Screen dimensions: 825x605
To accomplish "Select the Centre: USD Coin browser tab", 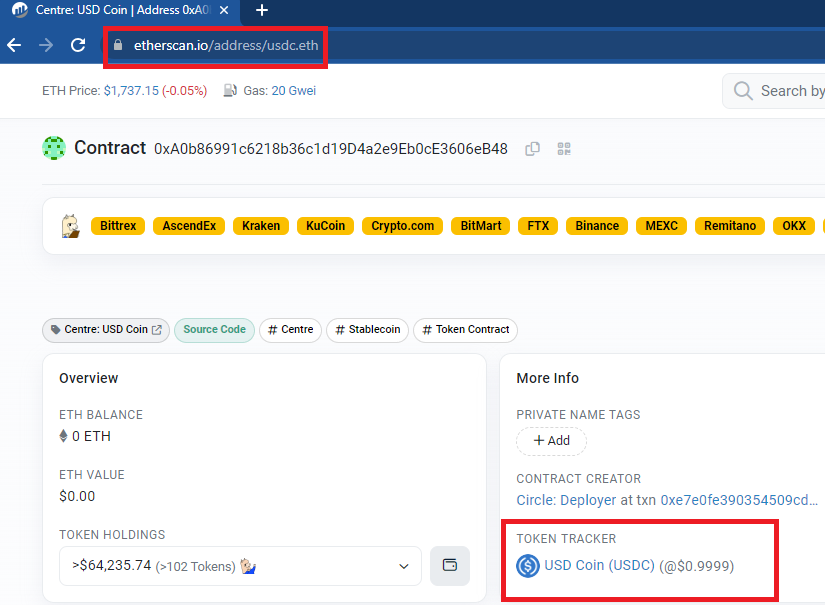I will [121, 10].
